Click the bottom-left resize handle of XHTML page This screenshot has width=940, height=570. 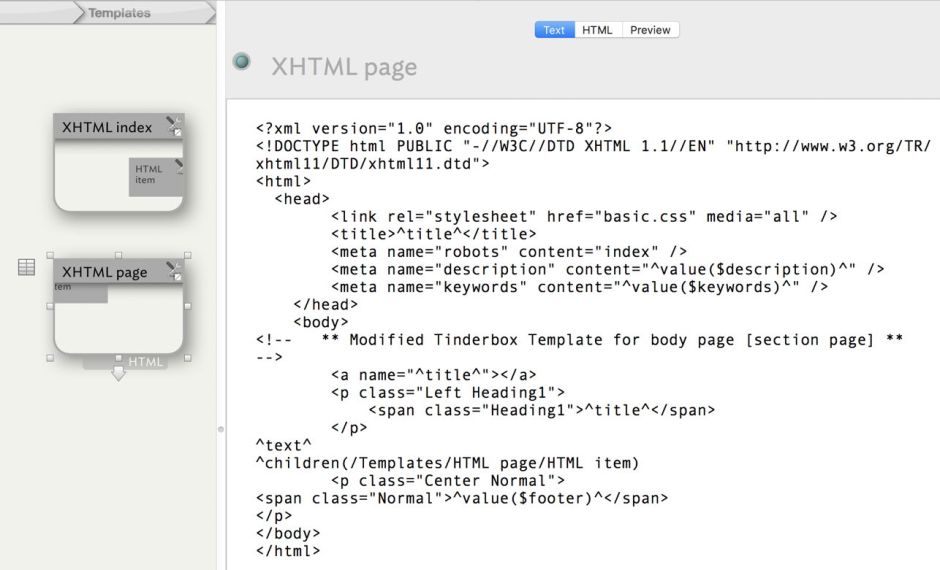(50, 357)
